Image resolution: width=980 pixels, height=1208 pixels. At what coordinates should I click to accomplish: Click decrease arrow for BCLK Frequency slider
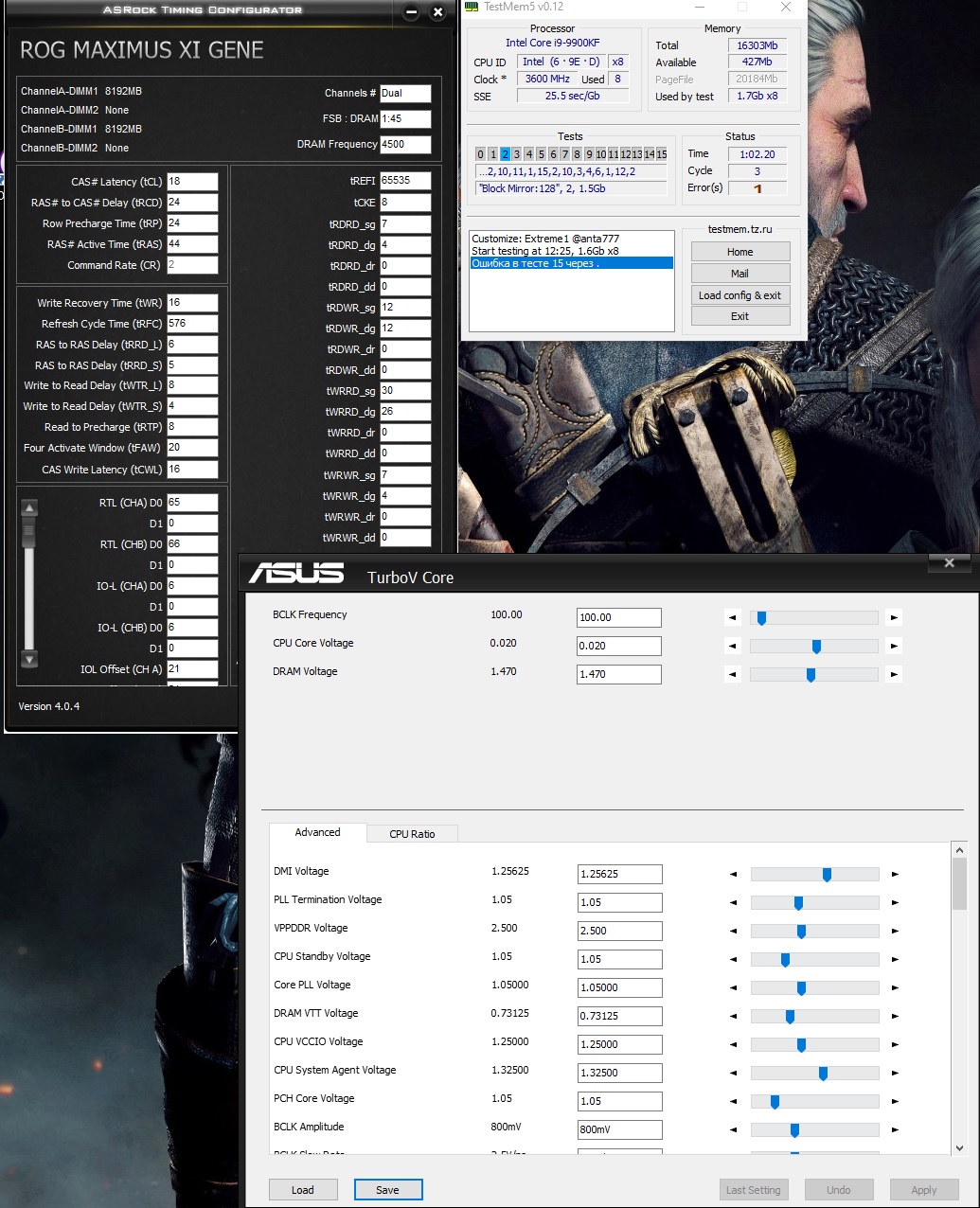732,617
